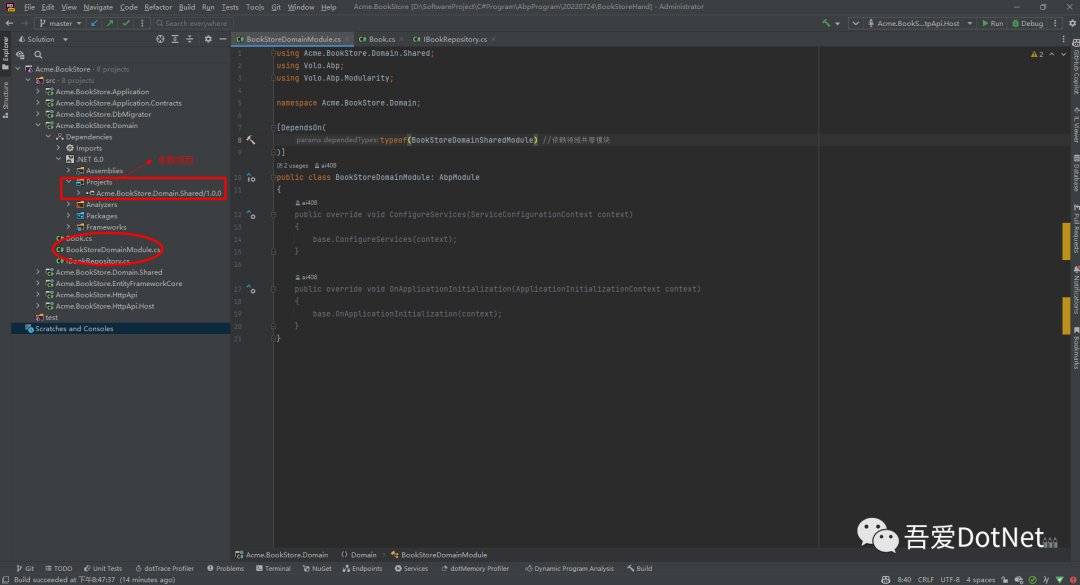Screen dimensions: 1080x585
Task: Click the build hammer icon in toolbar
Action: click(x=826, y=23)
